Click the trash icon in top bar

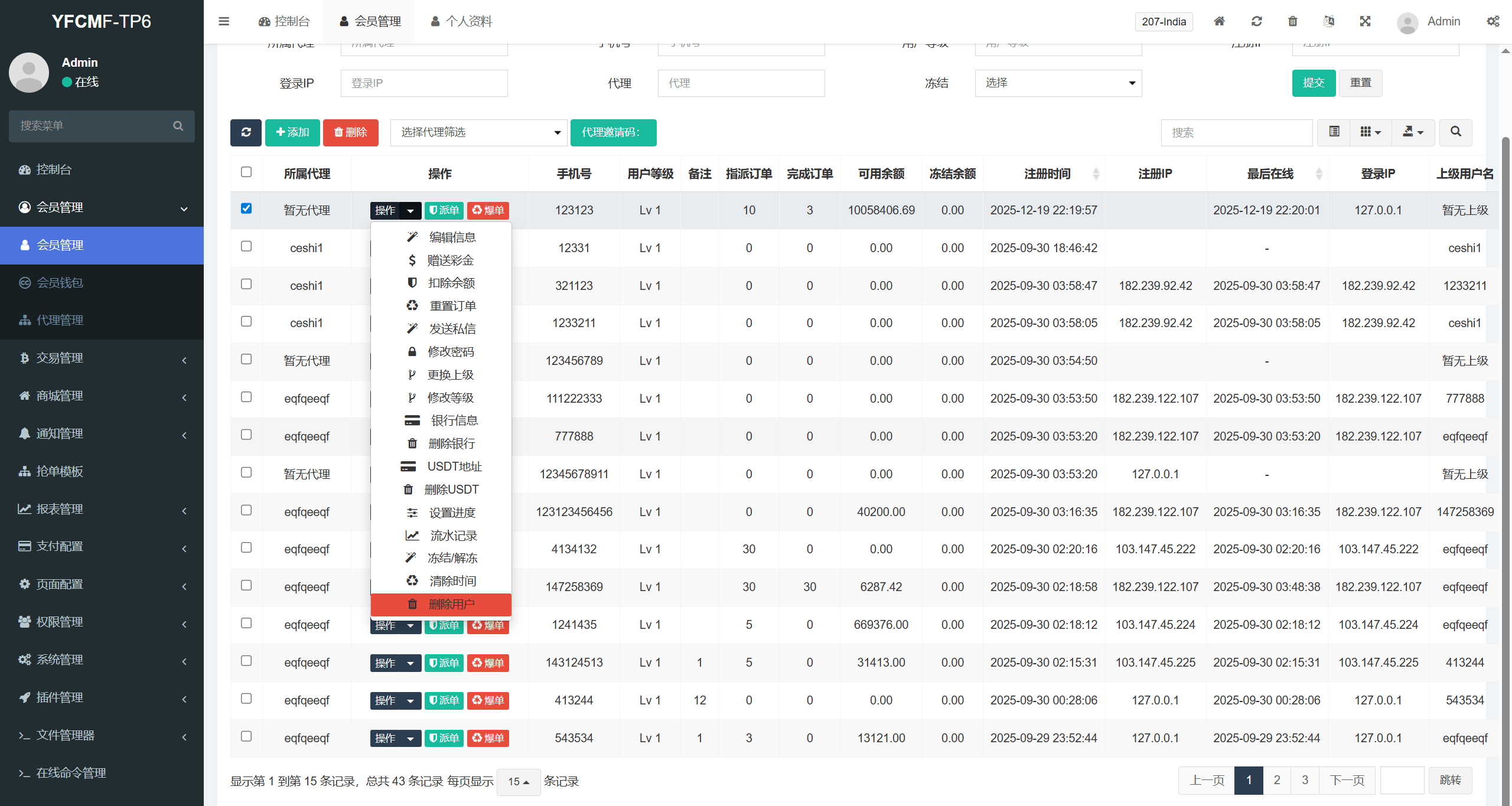(1292, 21)
